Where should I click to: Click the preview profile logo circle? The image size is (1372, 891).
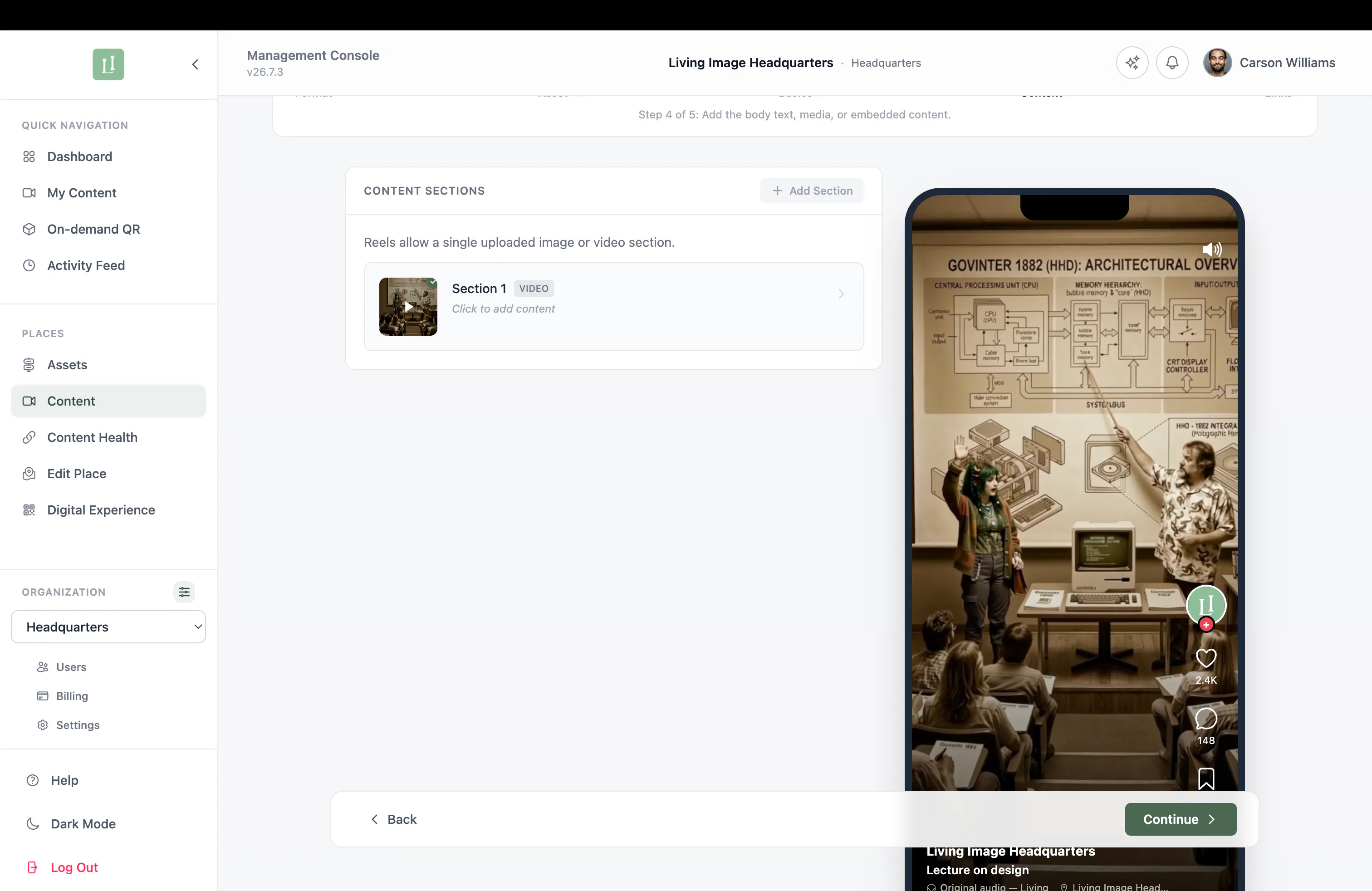1206,605
